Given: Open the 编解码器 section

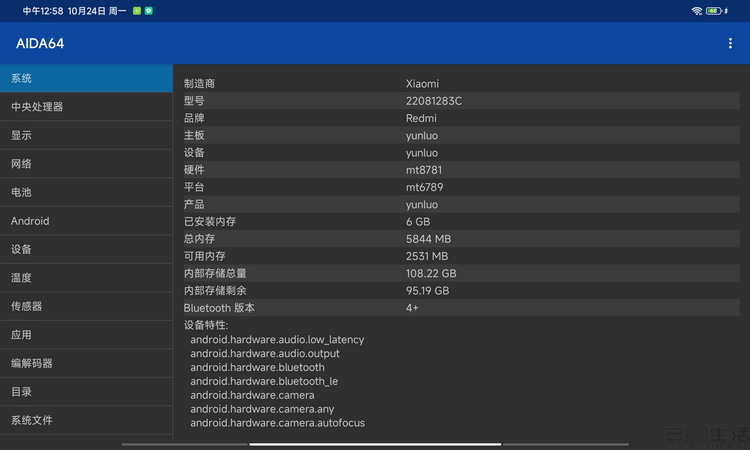Looking at the screenshot, I should click(86, 363).
